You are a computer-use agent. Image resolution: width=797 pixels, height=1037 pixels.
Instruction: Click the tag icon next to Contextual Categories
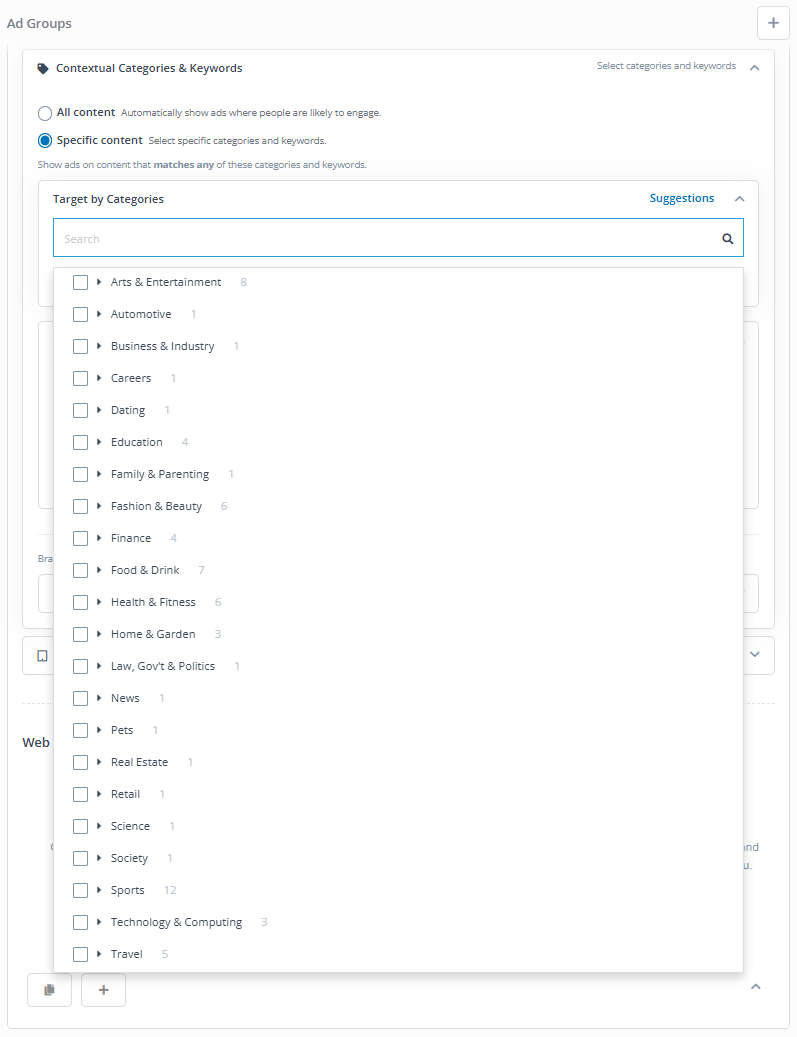click(43, 69)
